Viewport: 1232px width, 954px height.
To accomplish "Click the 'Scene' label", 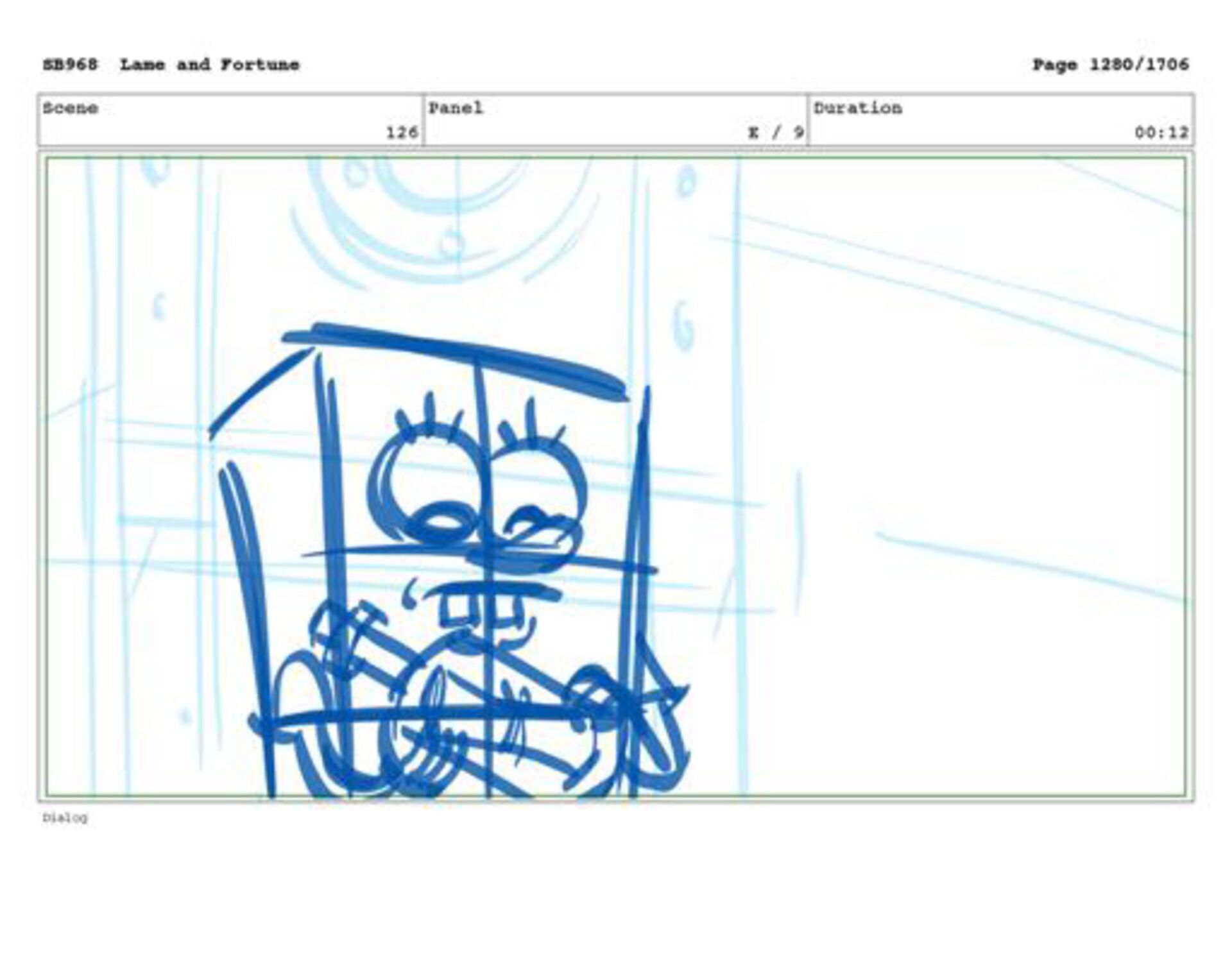I will (x=71, y=108).
